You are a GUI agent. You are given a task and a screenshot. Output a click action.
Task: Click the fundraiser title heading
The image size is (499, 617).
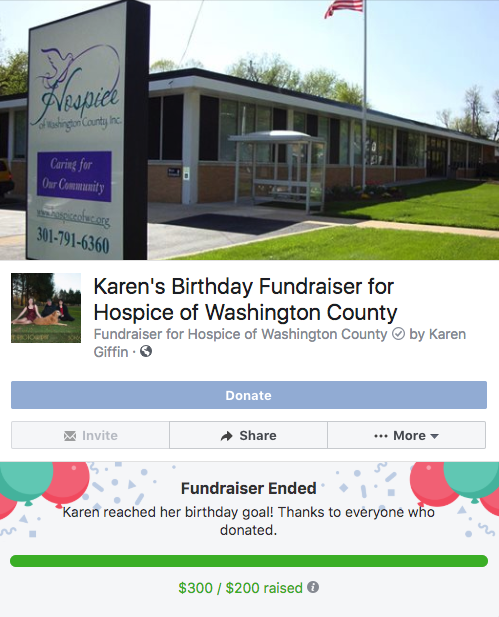[x=245, y=299]
